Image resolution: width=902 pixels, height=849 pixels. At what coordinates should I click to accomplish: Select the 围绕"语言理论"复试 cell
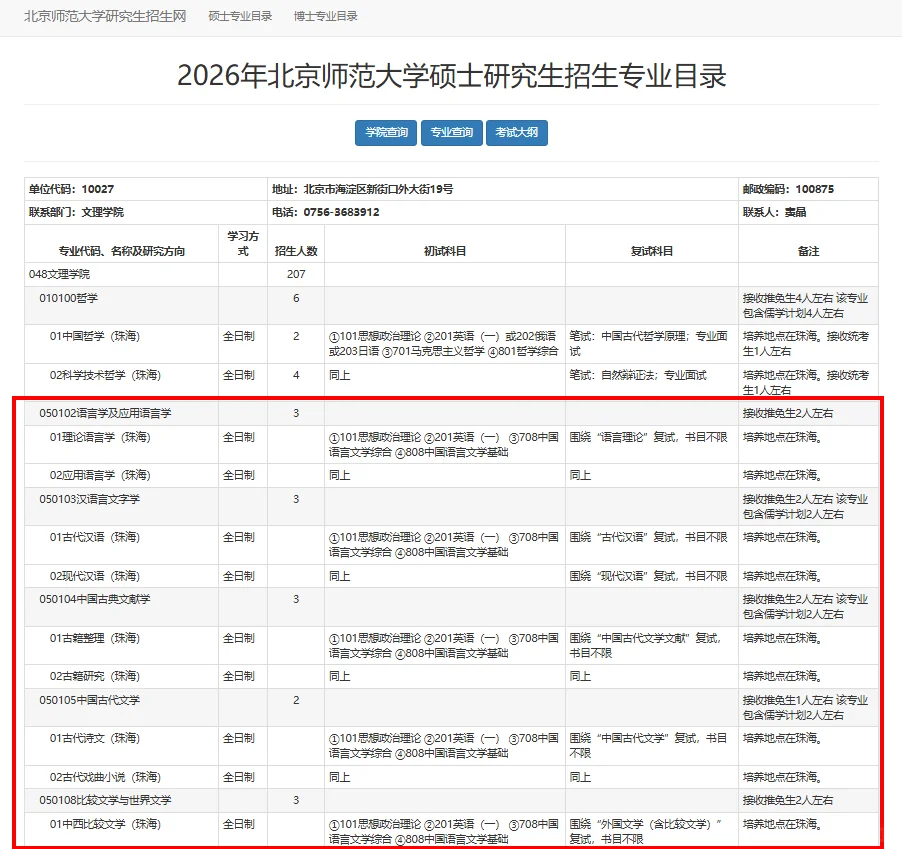pyautogui.click(x=652, y=445)
